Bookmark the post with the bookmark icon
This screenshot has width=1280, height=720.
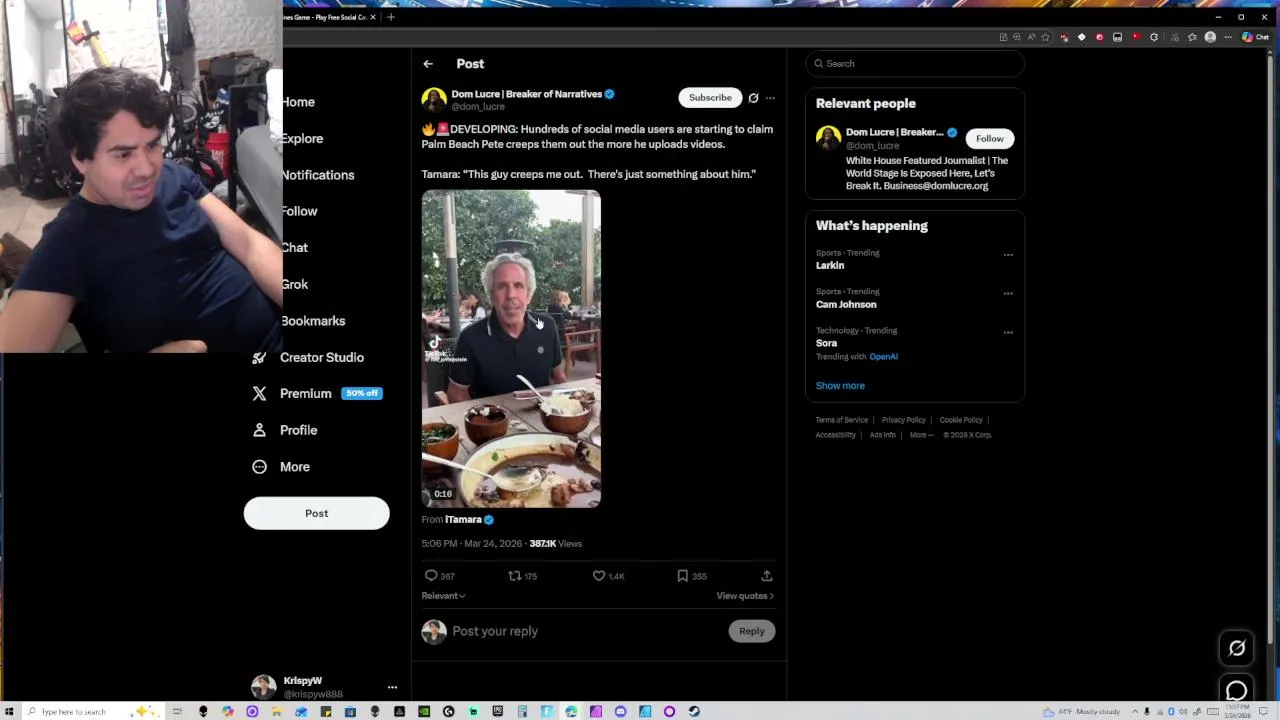click(x=682, y=576)
